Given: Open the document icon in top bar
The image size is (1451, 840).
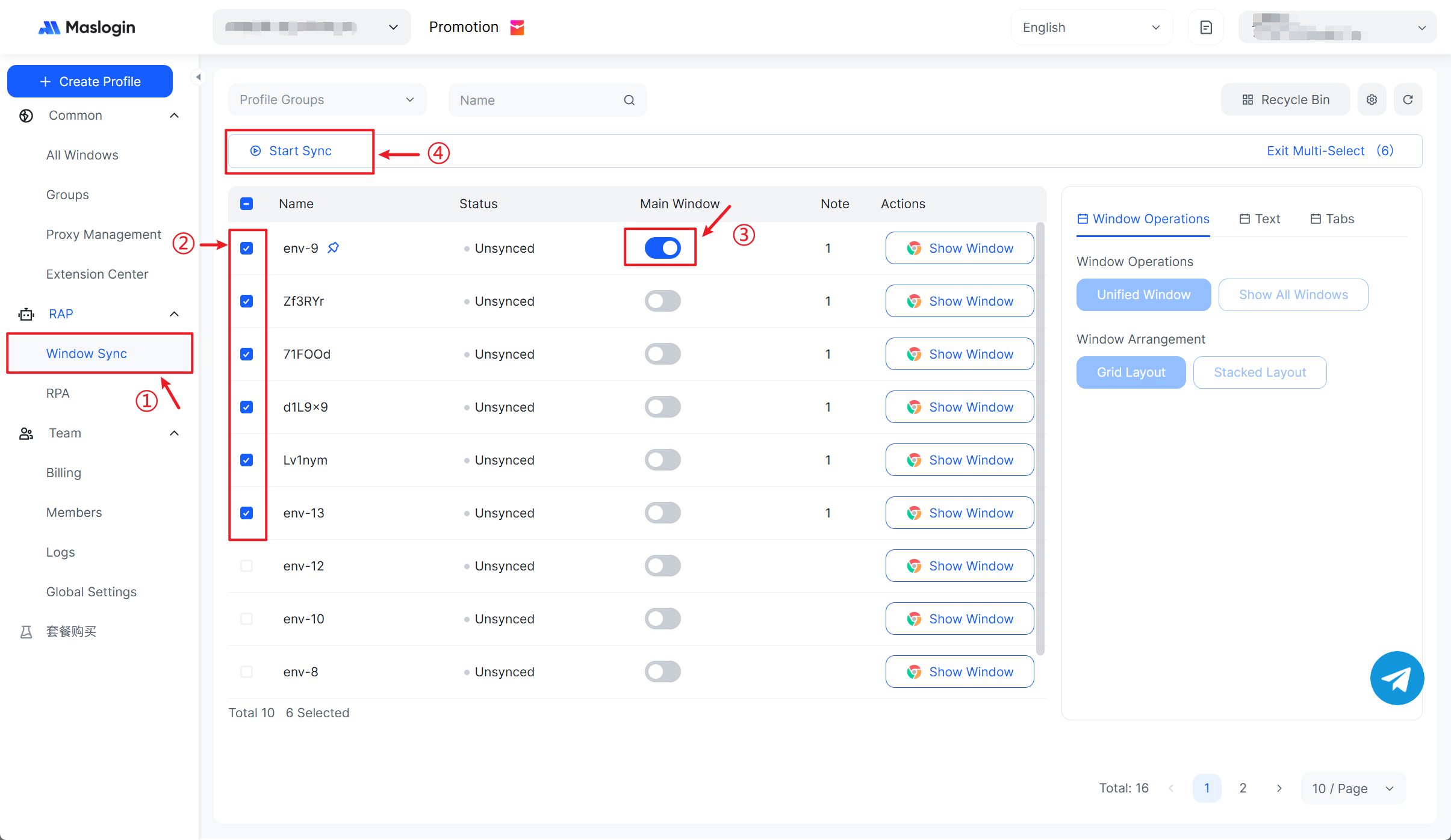Looking at the screenshot, I should tap(1205, 28).
